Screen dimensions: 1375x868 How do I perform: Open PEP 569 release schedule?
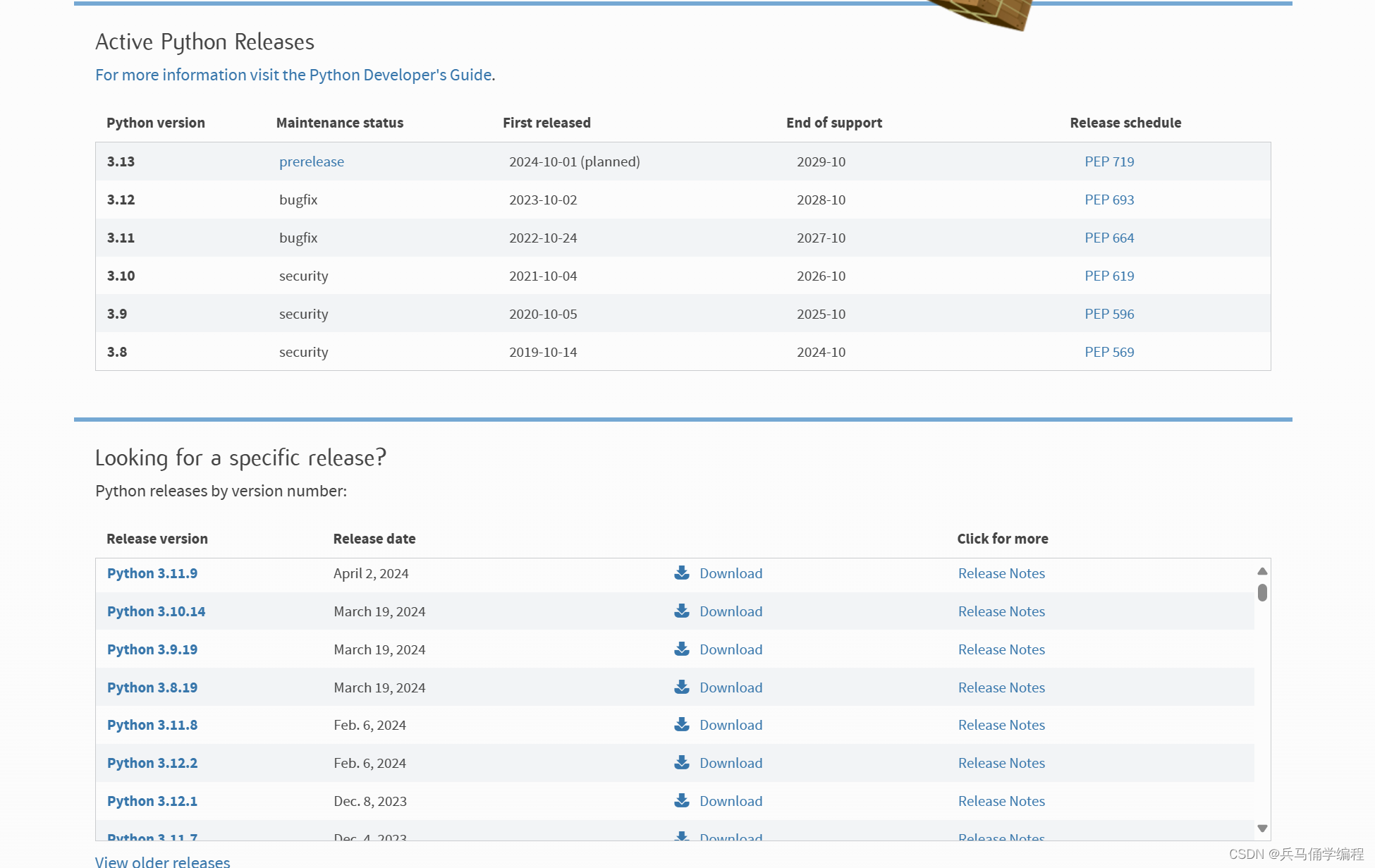click(1109, 352)
